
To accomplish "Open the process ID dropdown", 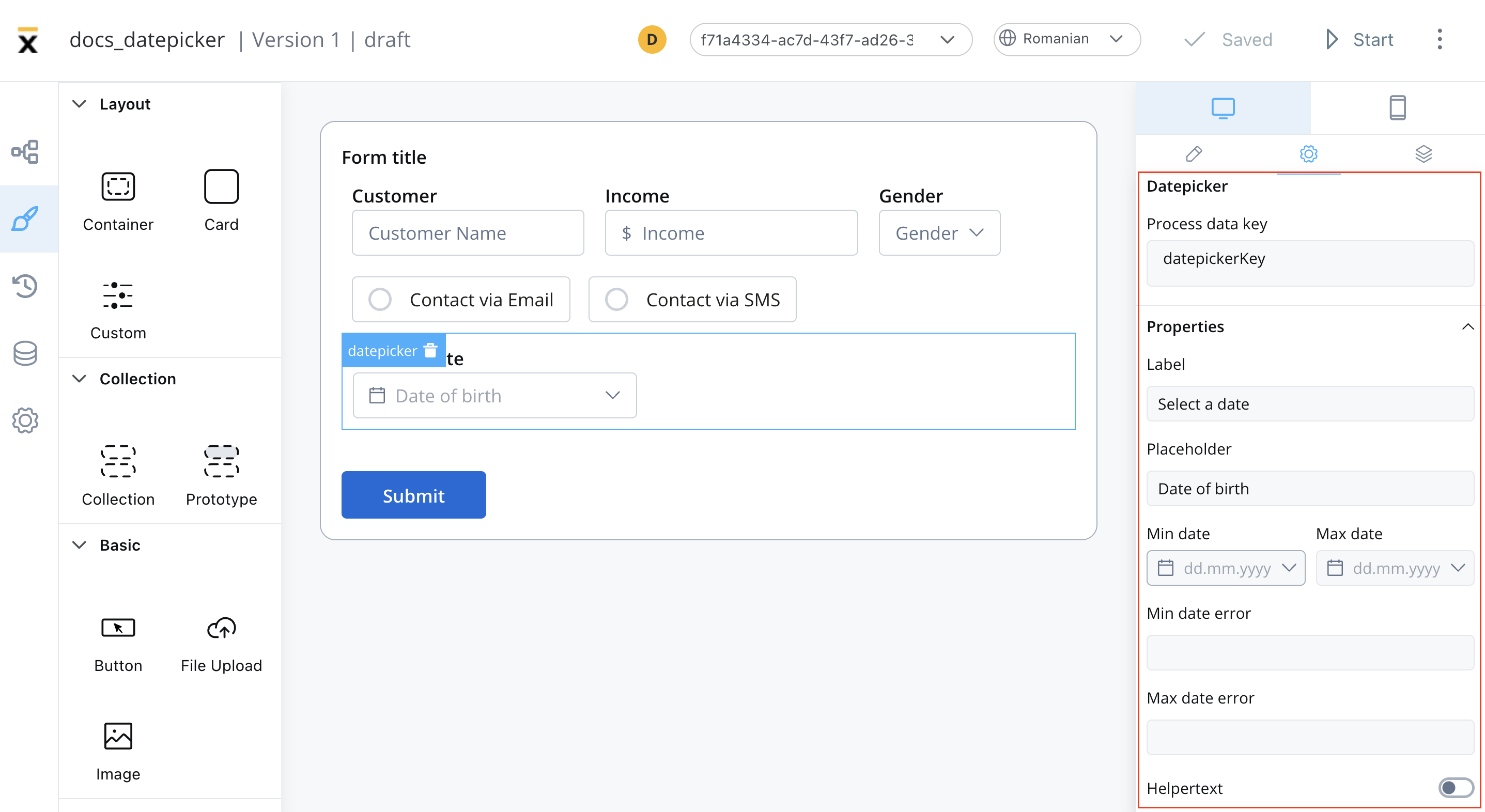I will point(831,40).
